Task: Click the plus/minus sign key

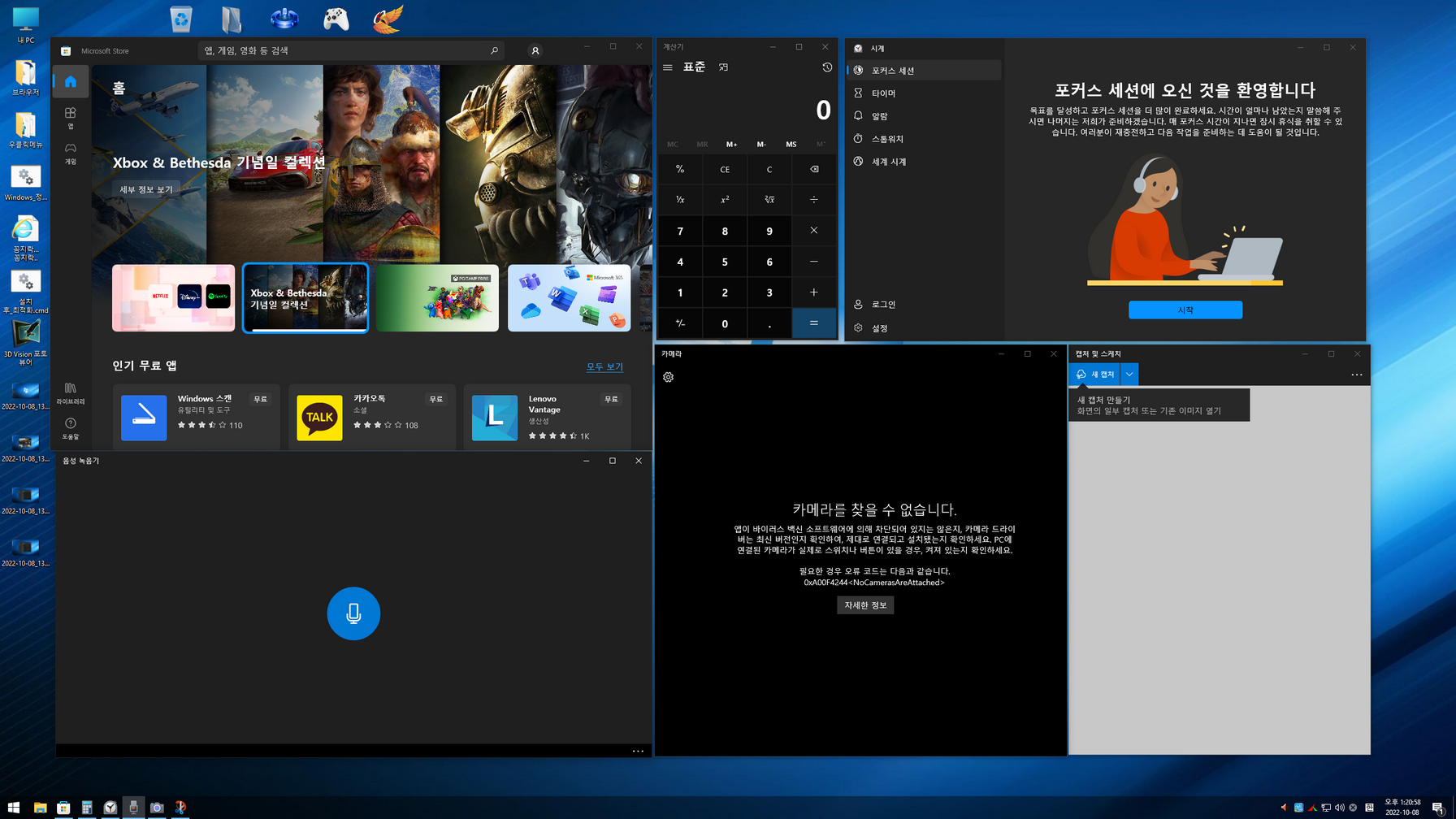Action: coord(680,323)
